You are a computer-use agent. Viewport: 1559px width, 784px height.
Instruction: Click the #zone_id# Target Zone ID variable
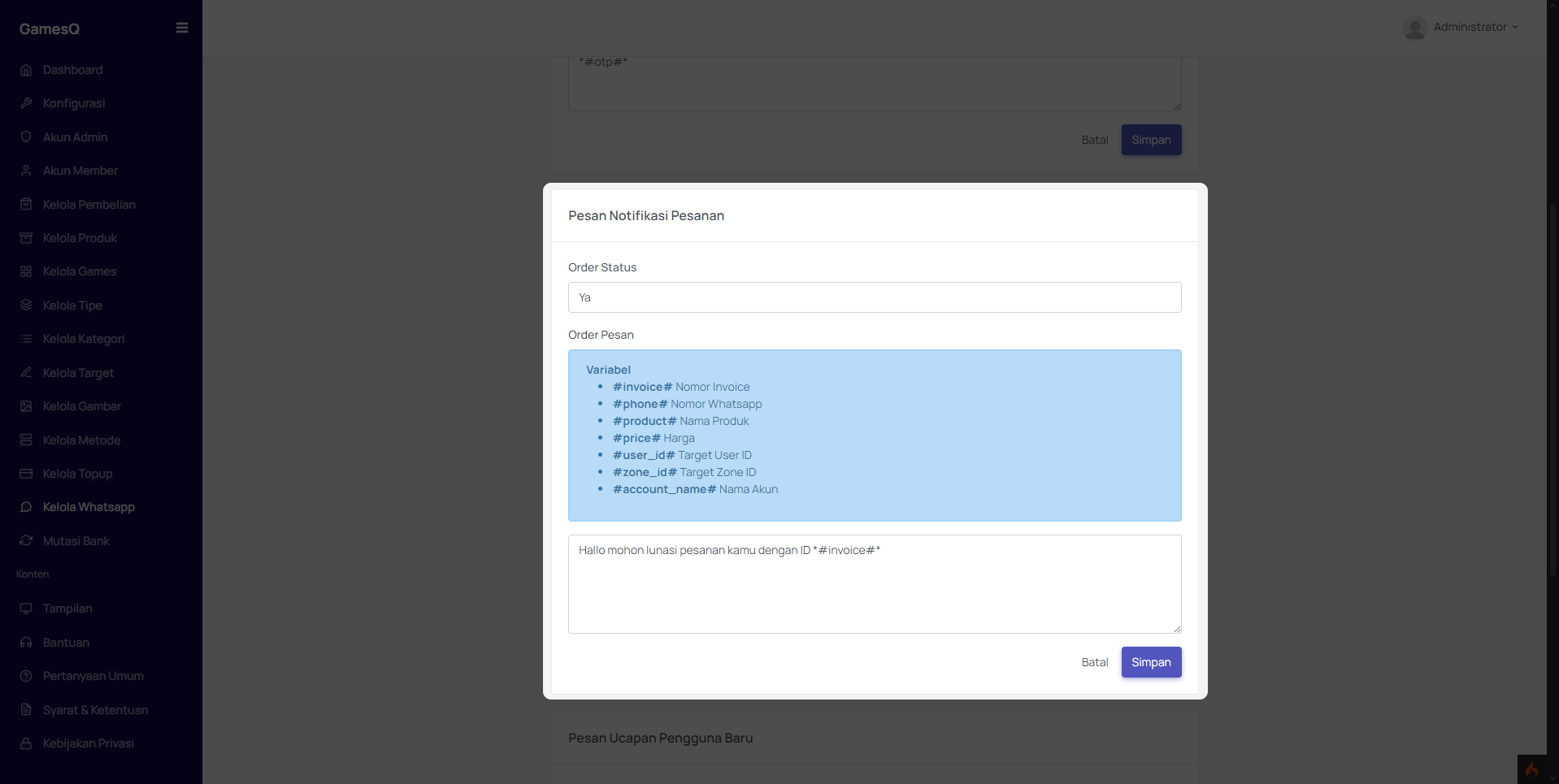coord(684,472)
